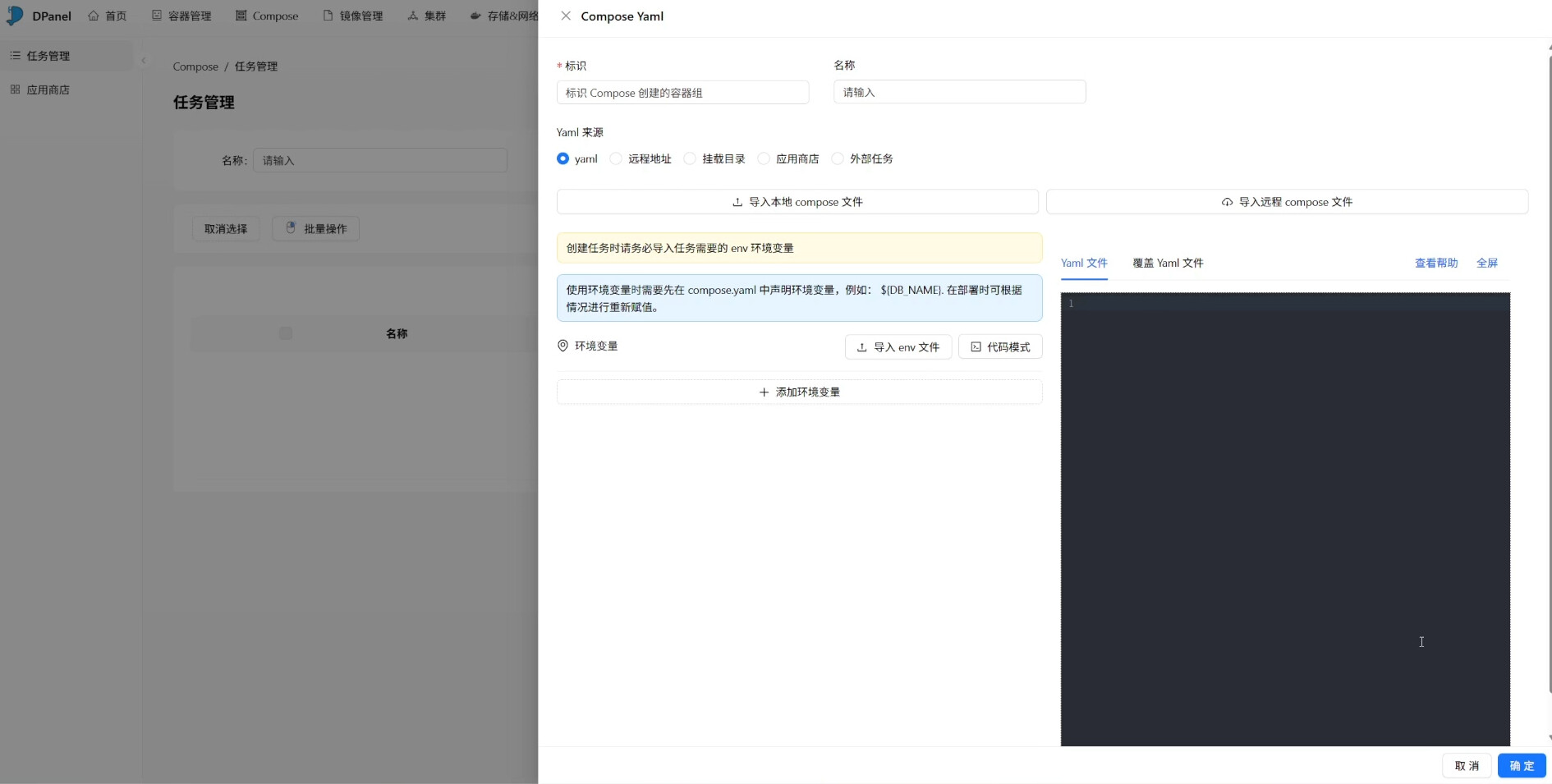Open the 任务管理 sidebar item
The image size is (1552, 784).
(48, 56)
